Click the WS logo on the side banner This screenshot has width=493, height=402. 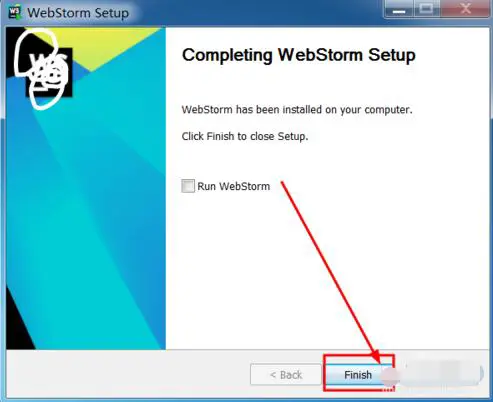[49, 72]
